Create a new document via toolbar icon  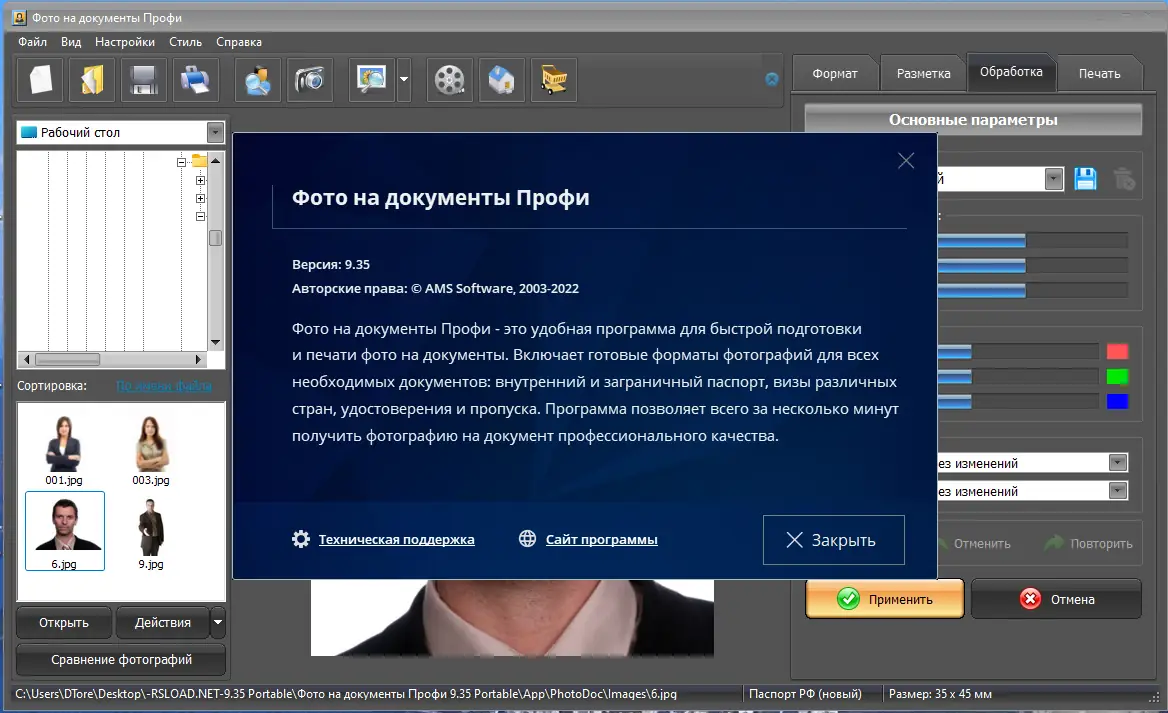point(38,80)
